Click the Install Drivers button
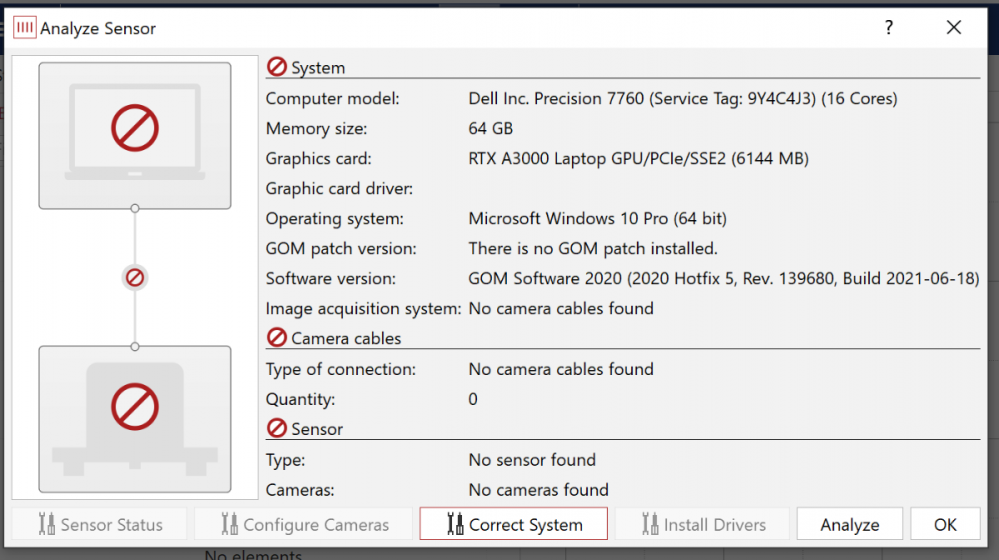Image resolution: width=999 pixels, height=560 pixels. 702,524
